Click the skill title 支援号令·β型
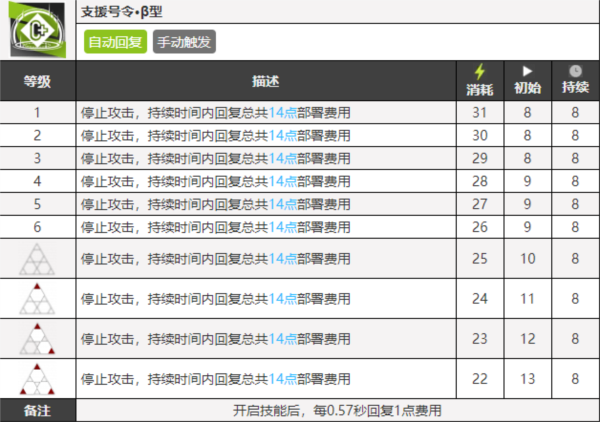 point(122,12)
